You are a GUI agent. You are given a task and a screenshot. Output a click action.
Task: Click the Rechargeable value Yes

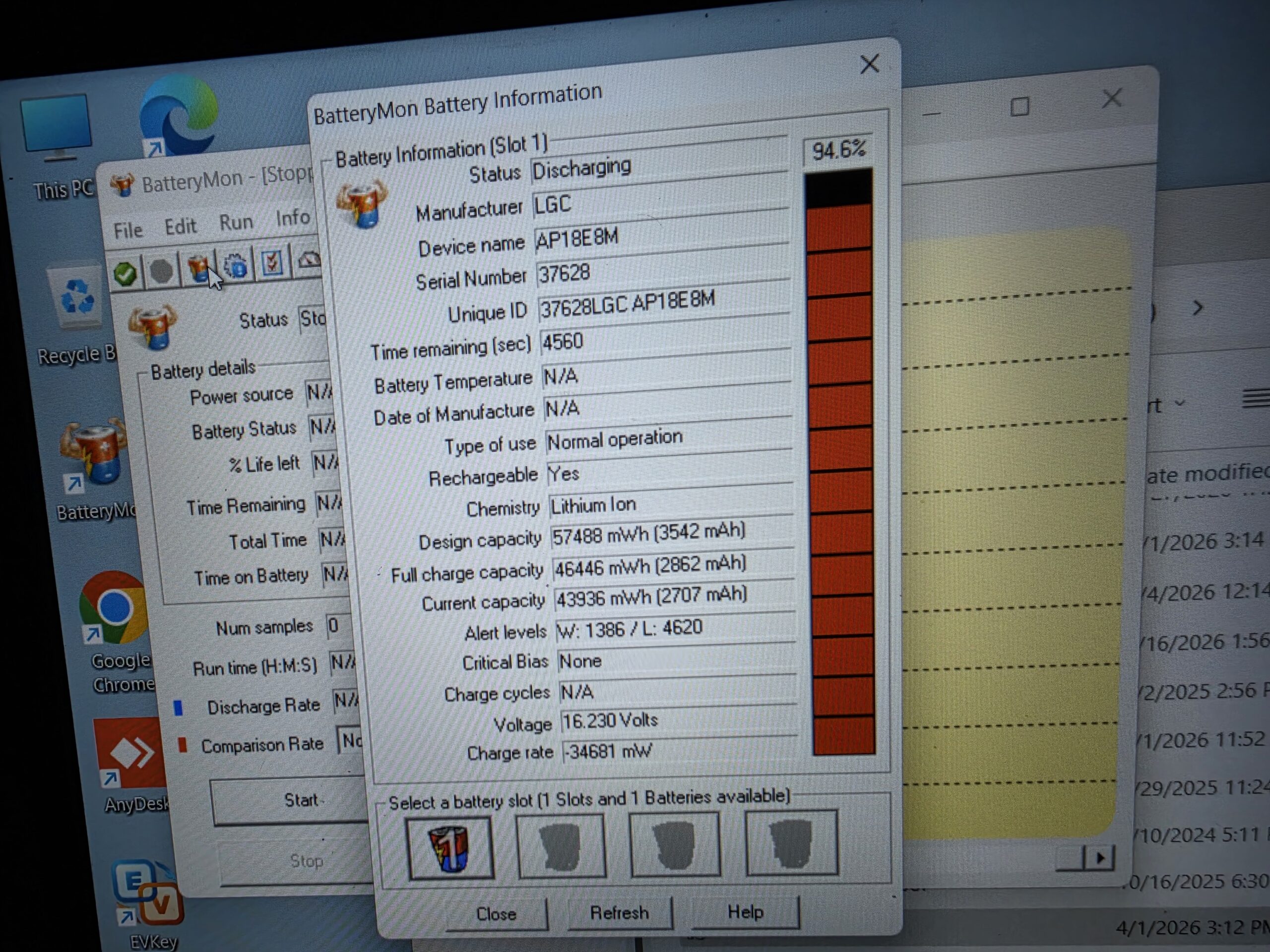point(670,472)
